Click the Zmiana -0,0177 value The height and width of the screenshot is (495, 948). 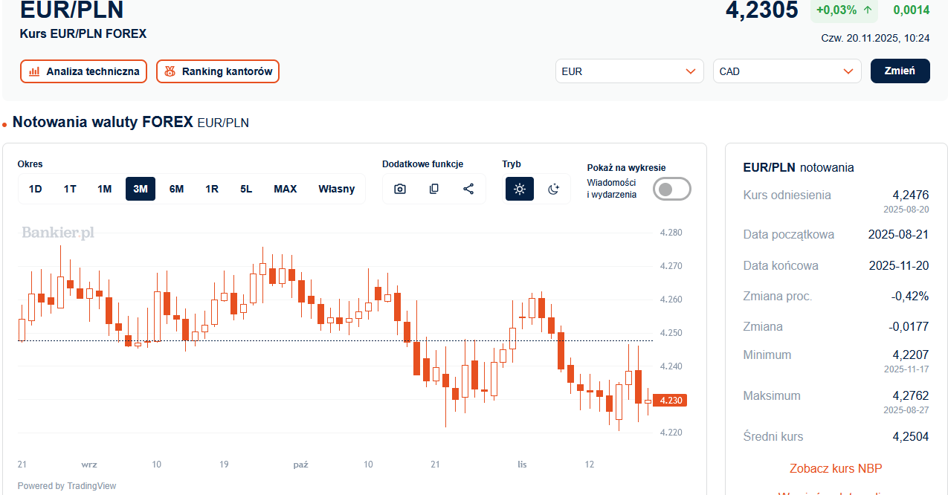click(x=909, y=326)
